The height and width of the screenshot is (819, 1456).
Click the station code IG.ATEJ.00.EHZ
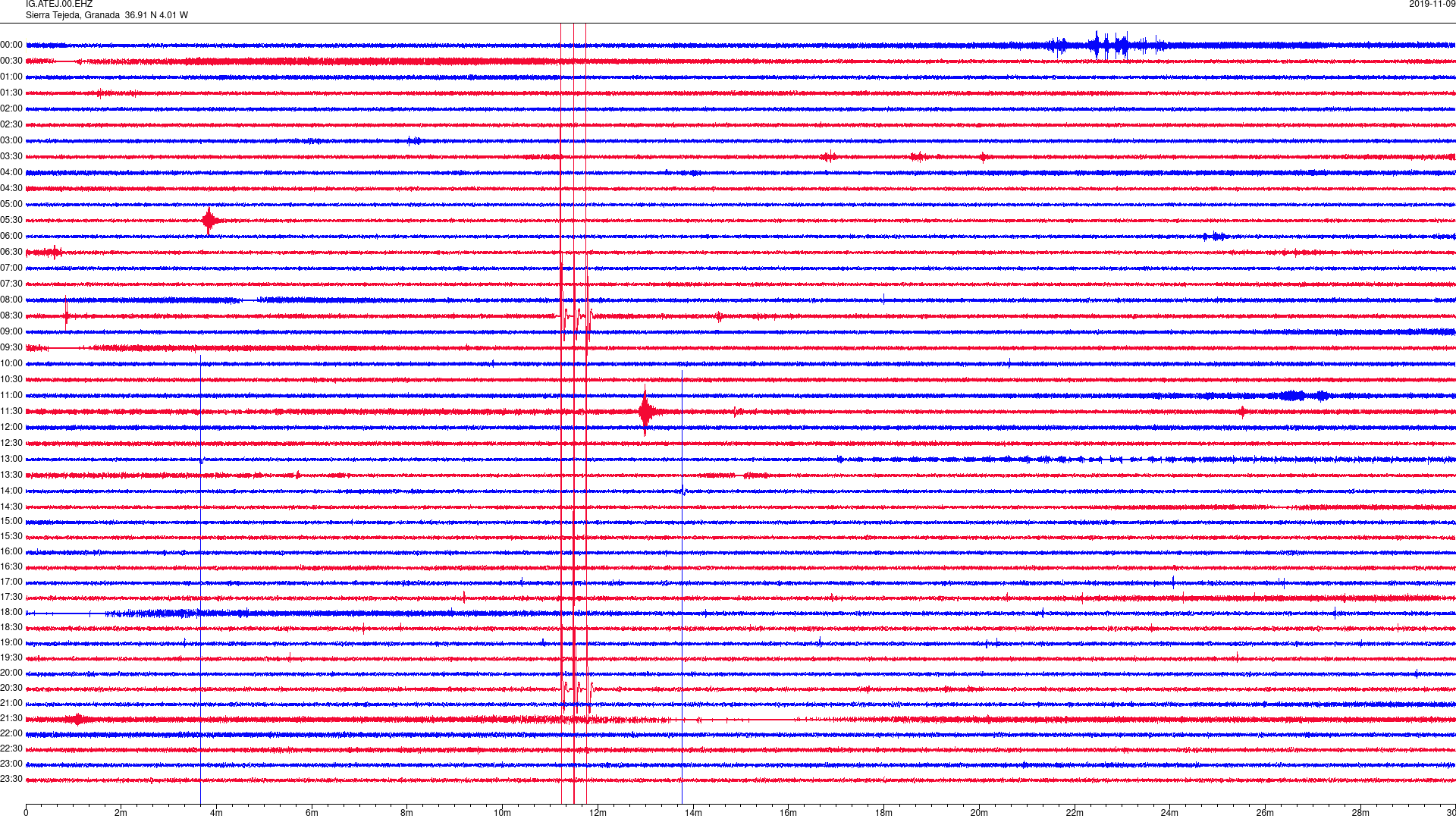click(x=59, y=5)
